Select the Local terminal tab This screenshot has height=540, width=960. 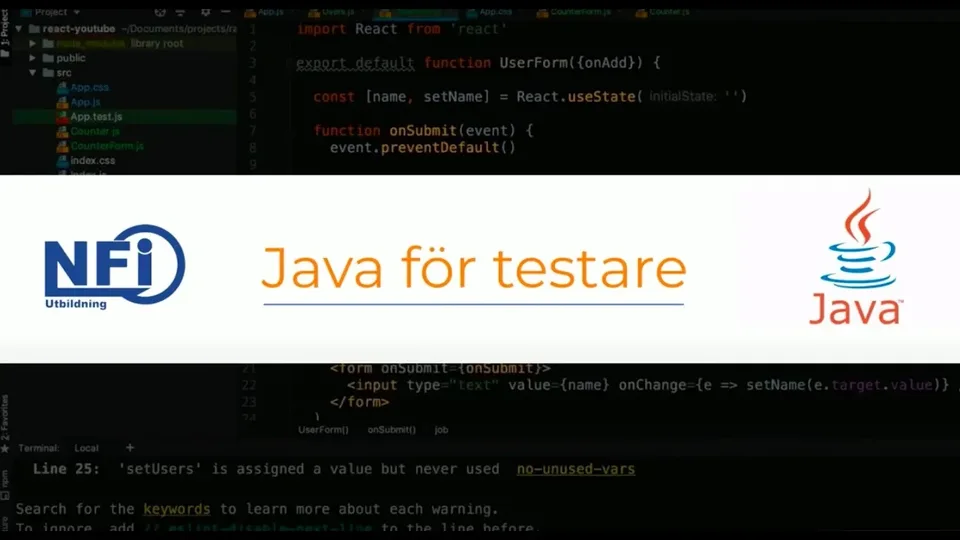[x=86, y=448]
